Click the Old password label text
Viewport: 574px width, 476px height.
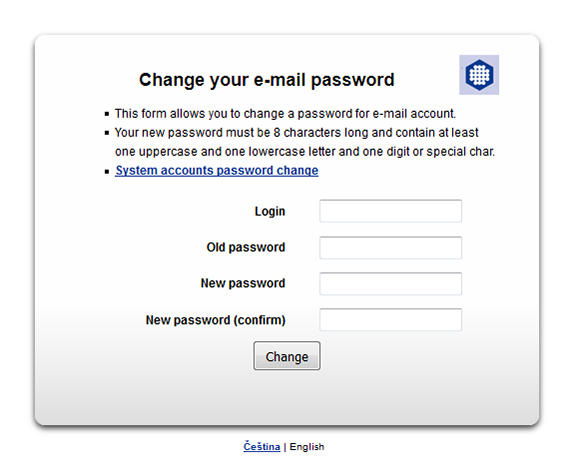pos(246,248)
